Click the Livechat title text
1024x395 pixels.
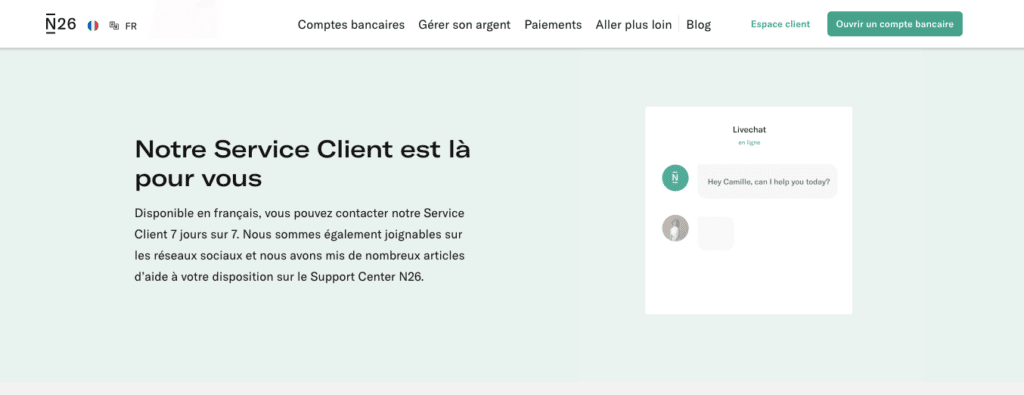[x=749, y=130]
